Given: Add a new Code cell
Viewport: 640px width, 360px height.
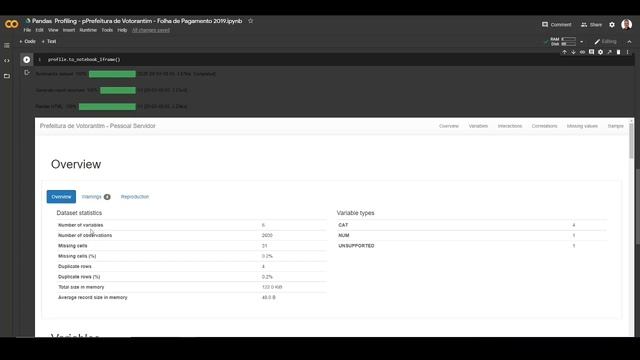Looking at the screenshot, I should (27, 41).
